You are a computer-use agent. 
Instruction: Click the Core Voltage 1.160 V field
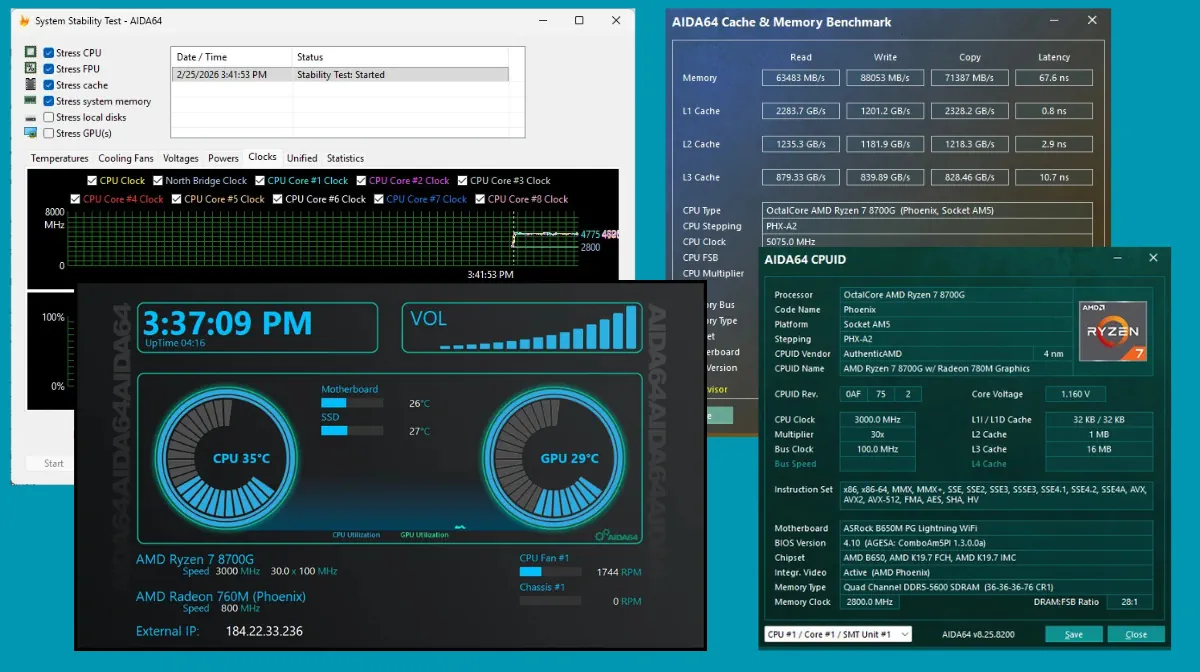pos(1075,394)
